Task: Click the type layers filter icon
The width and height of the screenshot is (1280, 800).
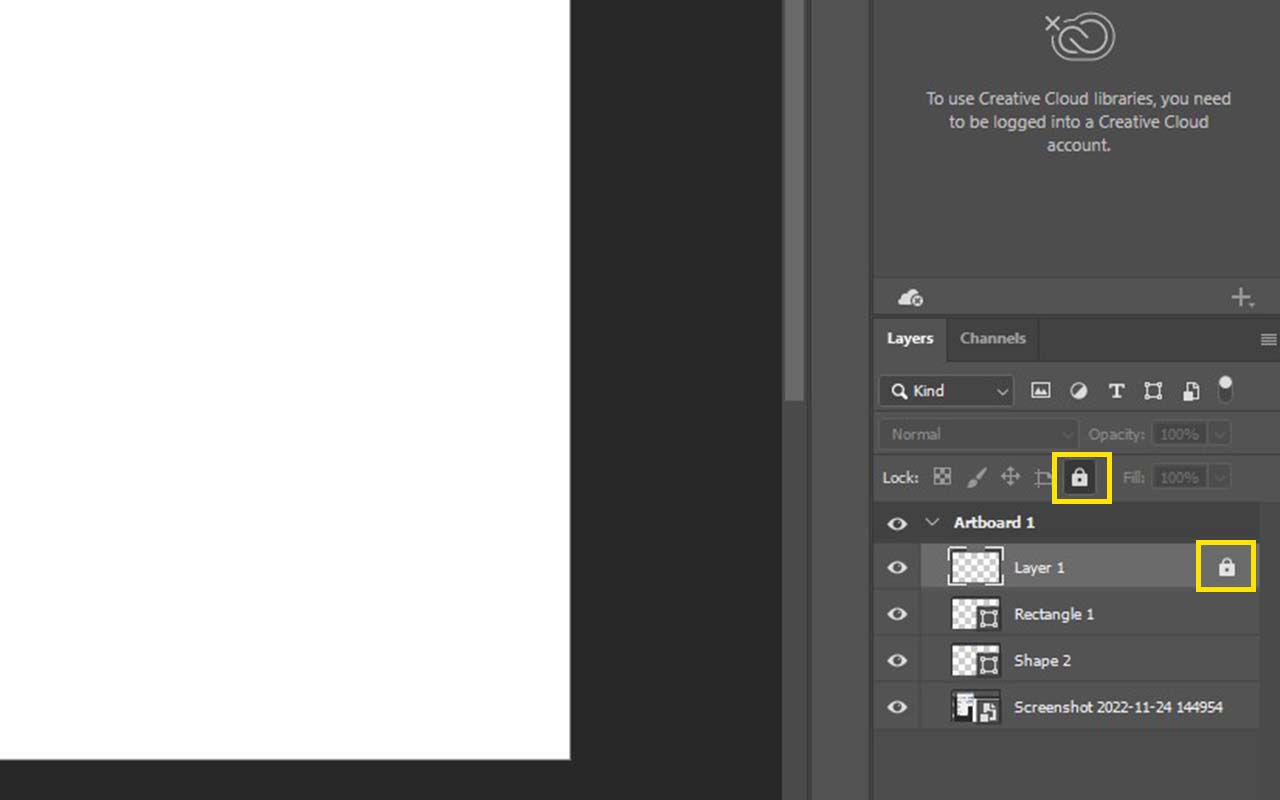Action: pos(1116,390)
